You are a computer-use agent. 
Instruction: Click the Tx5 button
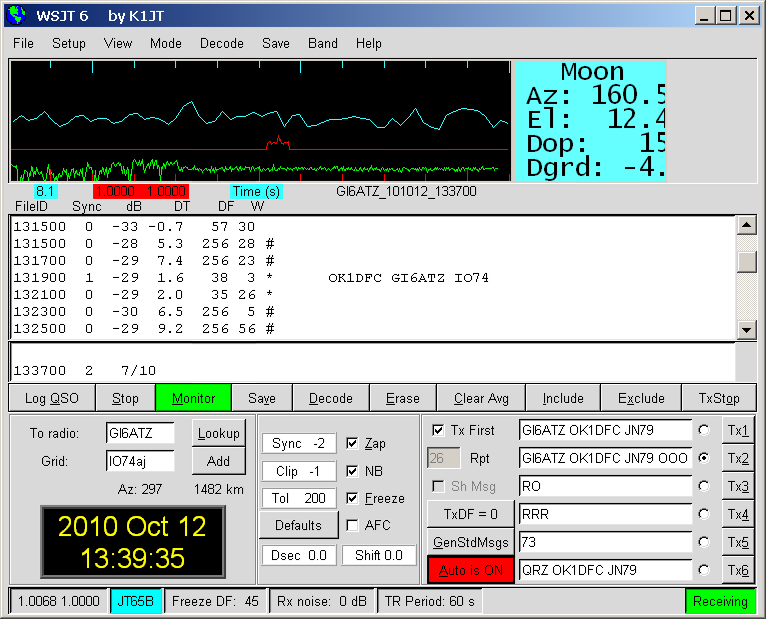738,542
